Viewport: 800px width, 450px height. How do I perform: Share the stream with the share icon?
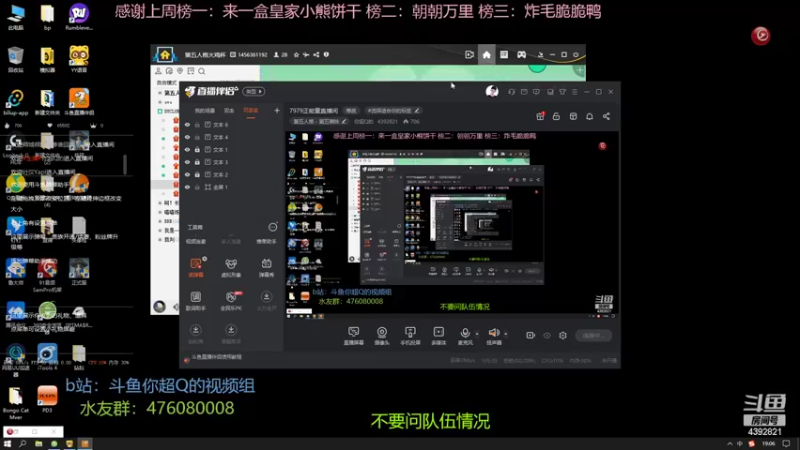(x=606, y=116)
